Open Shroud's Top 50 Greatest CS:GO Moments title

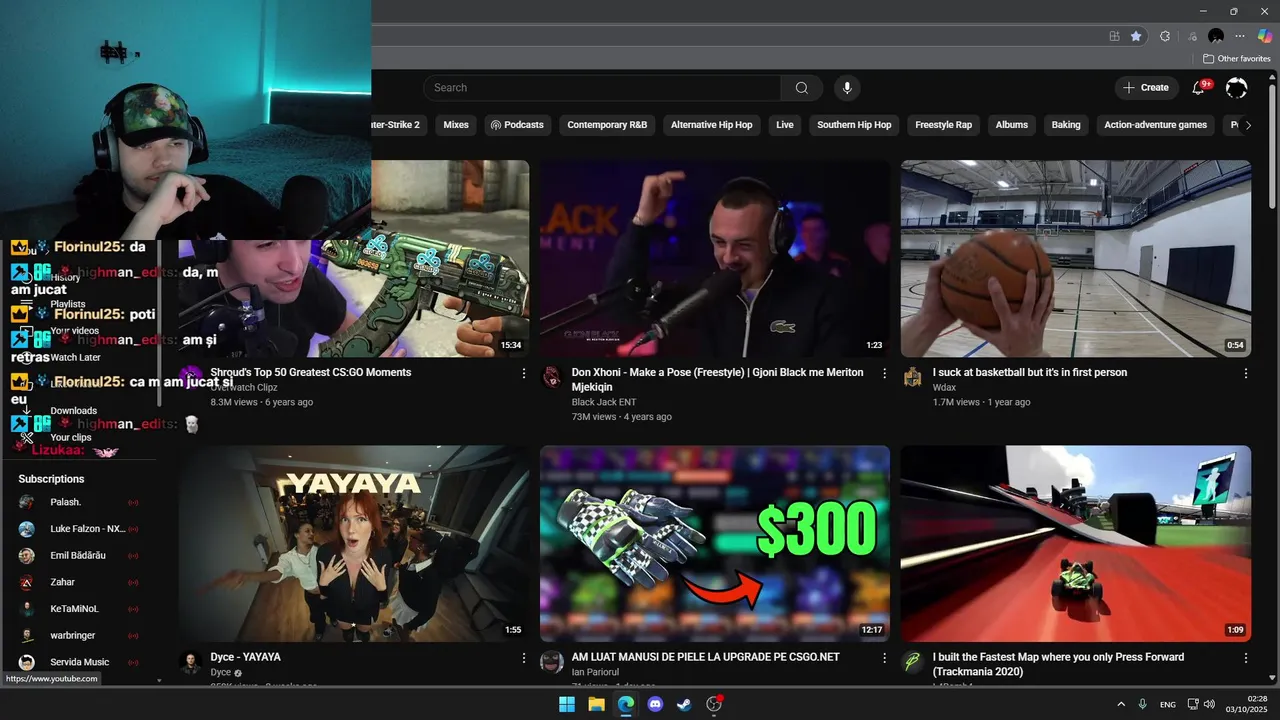[x=311, y=372]
